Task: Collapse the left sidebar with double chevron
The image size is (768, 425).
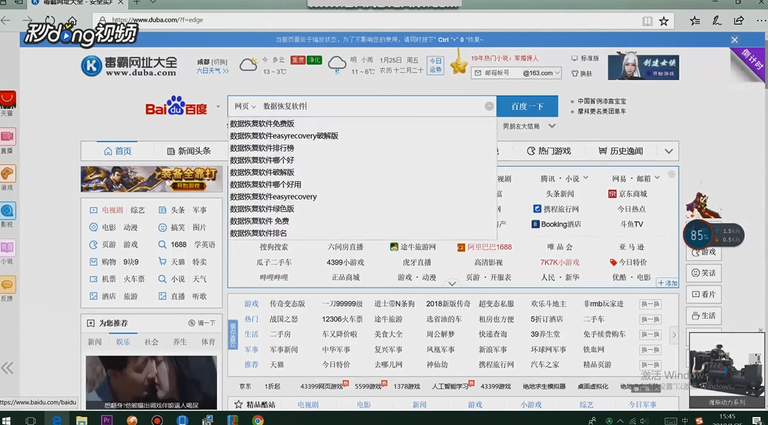Action: (7, 368)
